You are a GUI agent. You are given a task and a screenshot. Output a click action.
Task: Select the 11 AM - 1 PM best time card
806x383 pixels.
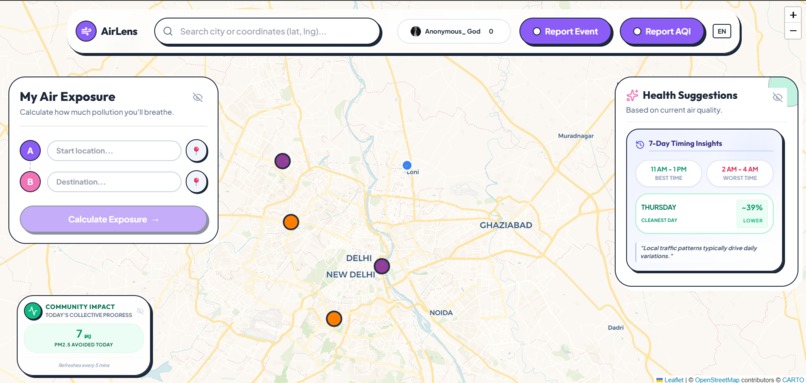(668, 173)
